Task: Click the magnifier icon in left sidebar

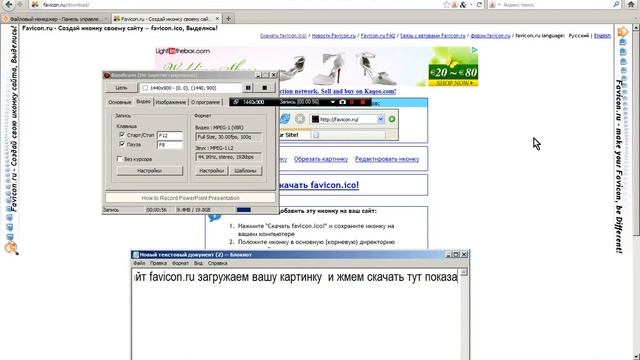Action: coord(11,247)
